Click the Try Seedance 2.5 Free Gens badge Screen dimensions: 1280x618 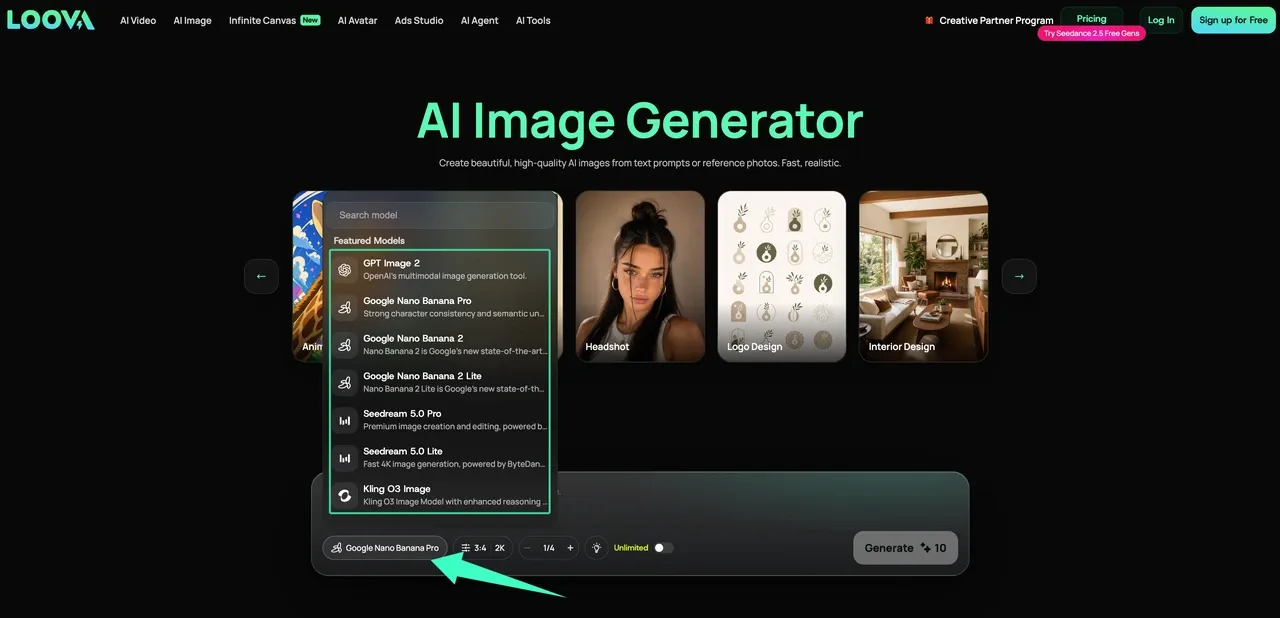point(1091,34)
